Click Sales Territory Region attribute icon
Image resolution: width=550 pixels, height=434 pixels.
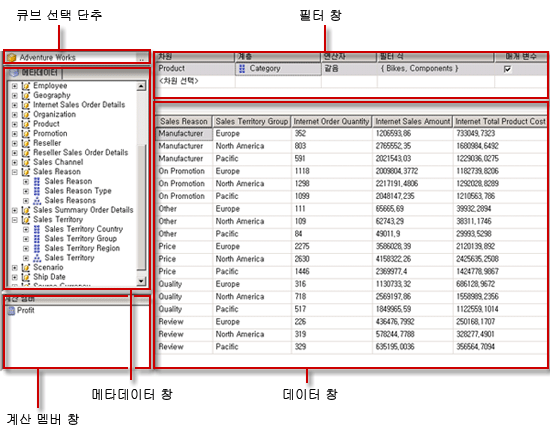[x=37, y=248]
